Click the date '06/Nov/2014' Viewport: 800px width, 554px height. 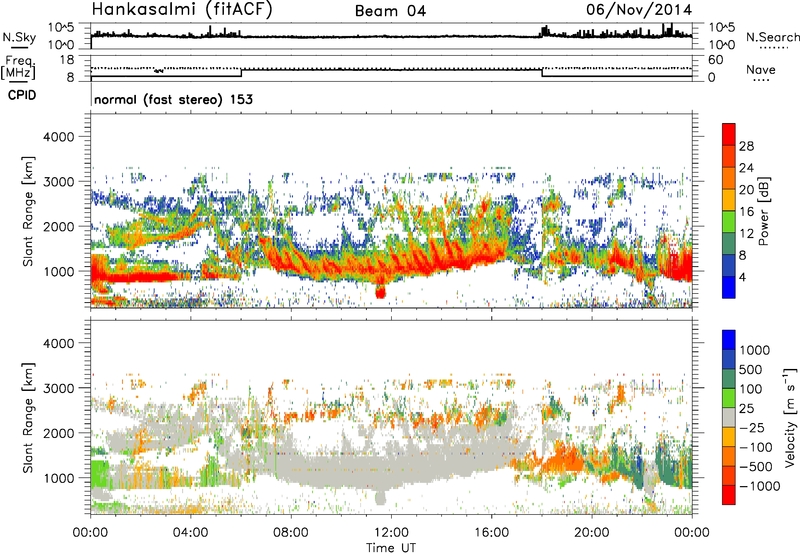click(x=639, y=10)
